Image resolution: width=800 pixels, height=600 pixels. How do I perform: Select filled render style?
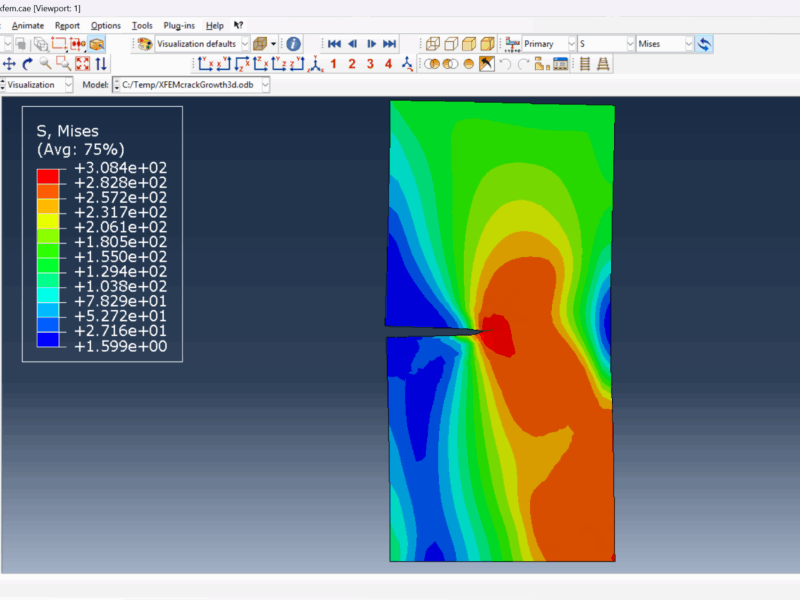[x=469, y=44]
